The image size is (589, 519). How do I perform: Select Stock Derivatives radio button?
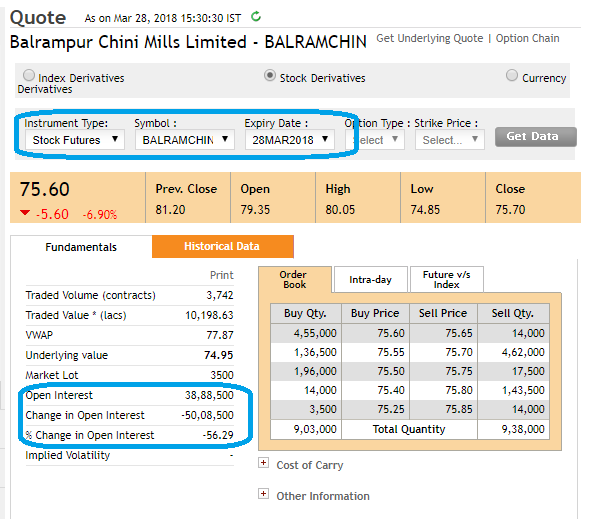(269, 75)
